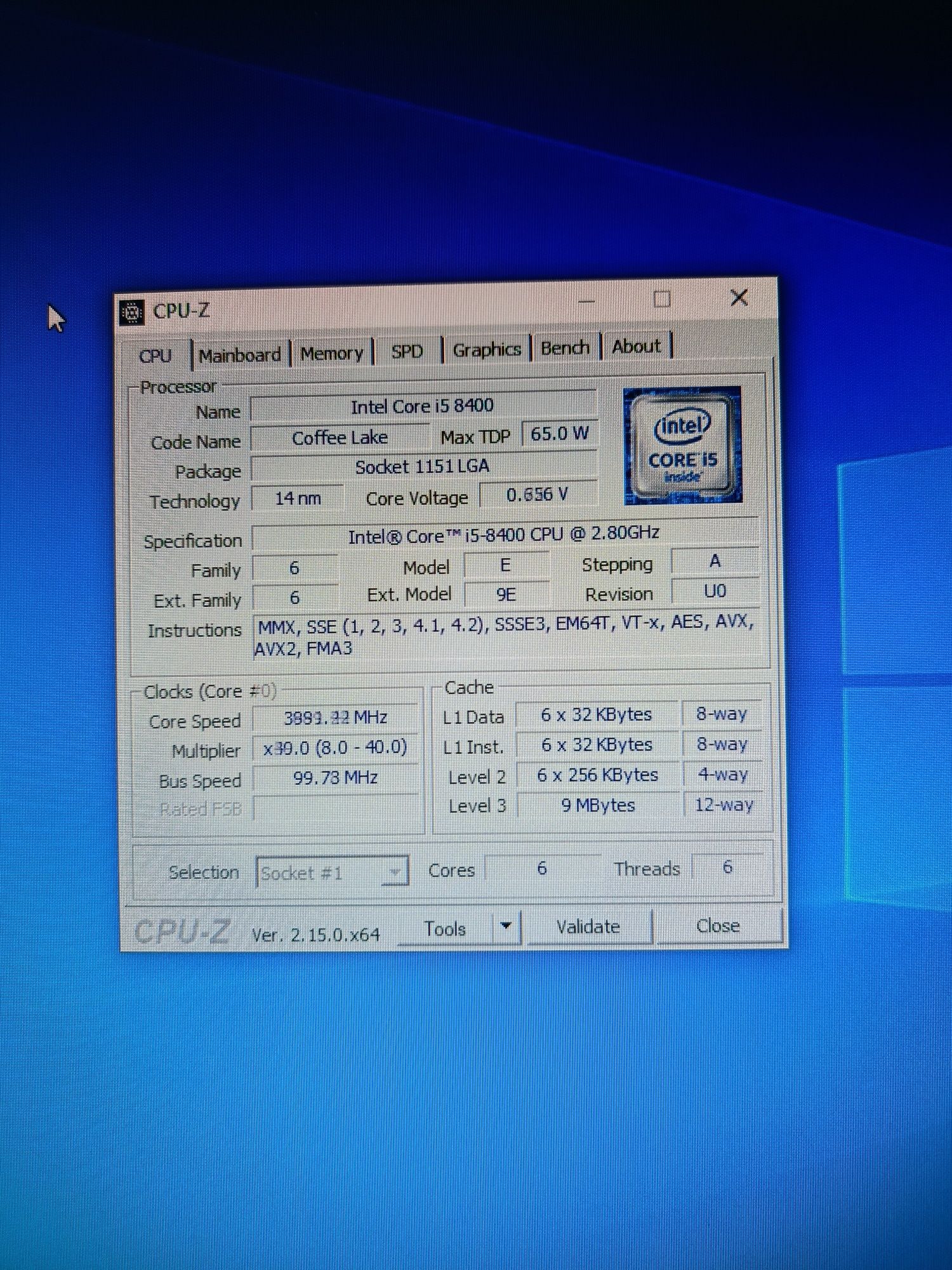Viewport: 952px width, 1270px height.
Task: Click the Stepping value 'A'
Action: [715, 561]
